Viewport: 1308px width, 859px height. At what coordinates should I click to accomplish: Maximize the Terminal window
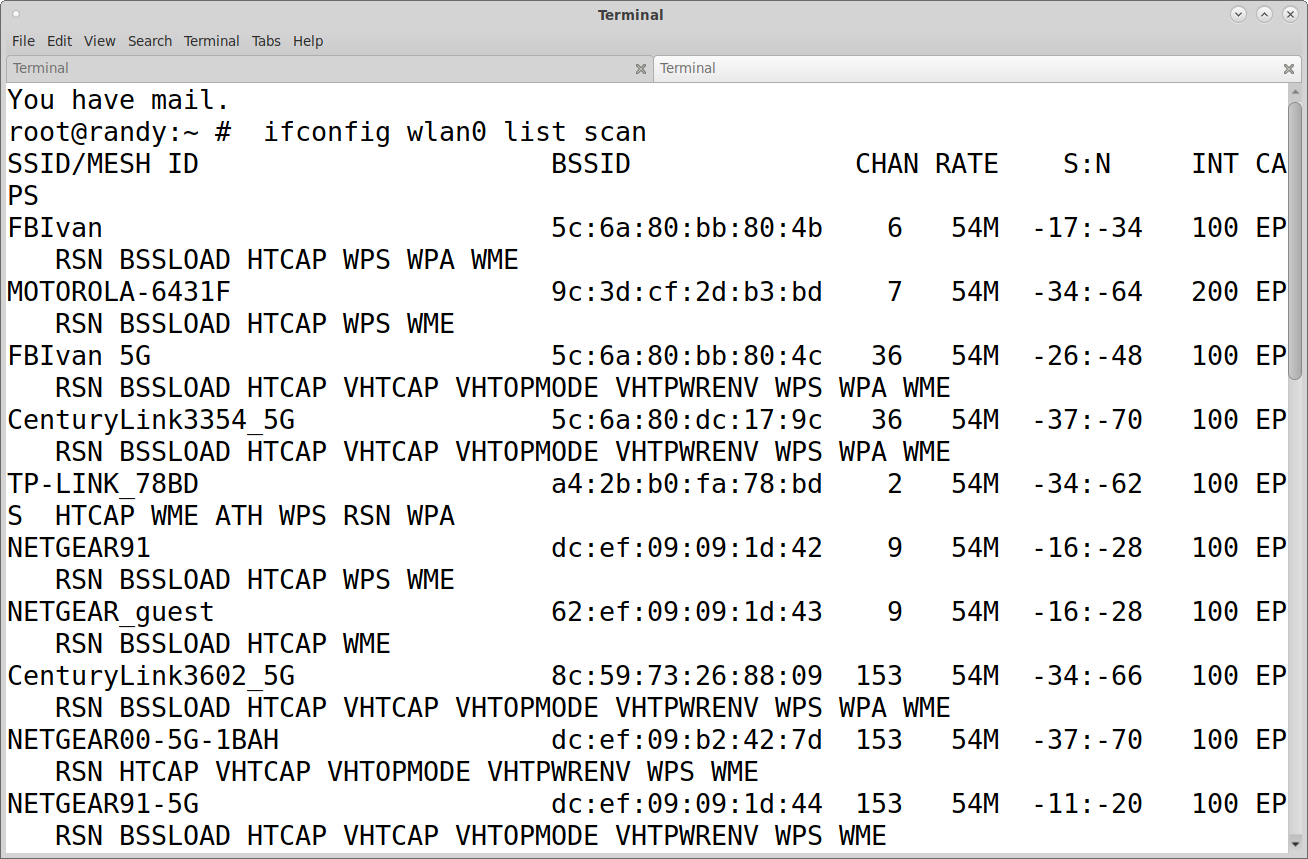click(x=1264, y=14)
